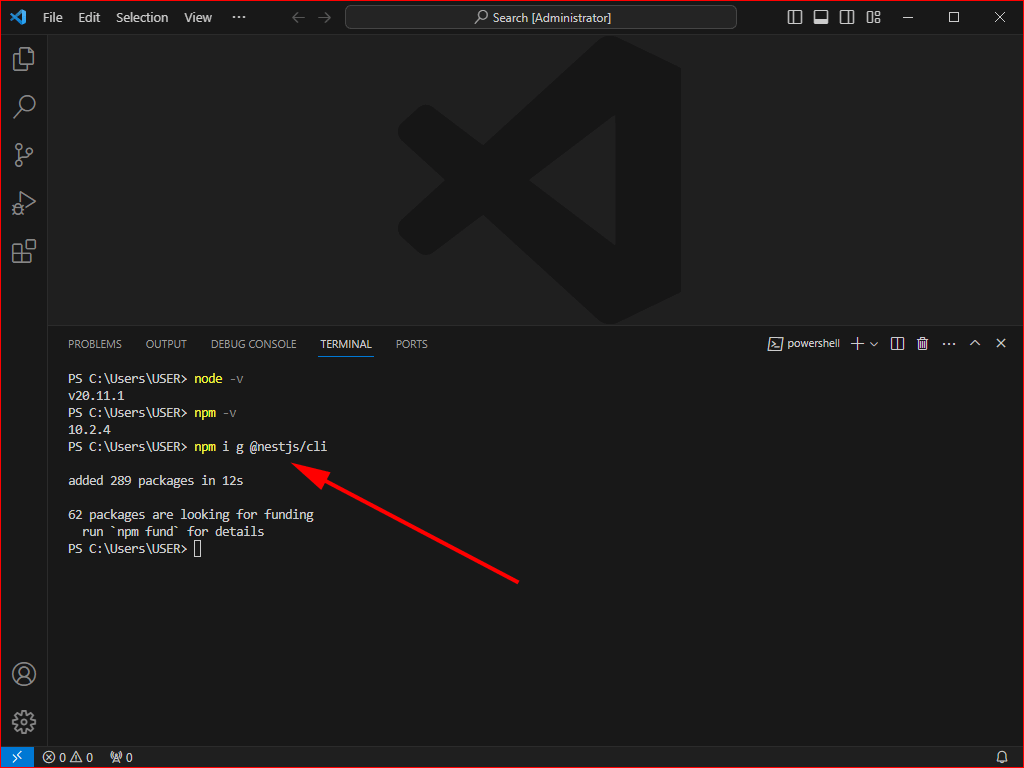The width and height of the screenshot is (1024, 768).
Task: Open the File menu
Action: (53, 18)
